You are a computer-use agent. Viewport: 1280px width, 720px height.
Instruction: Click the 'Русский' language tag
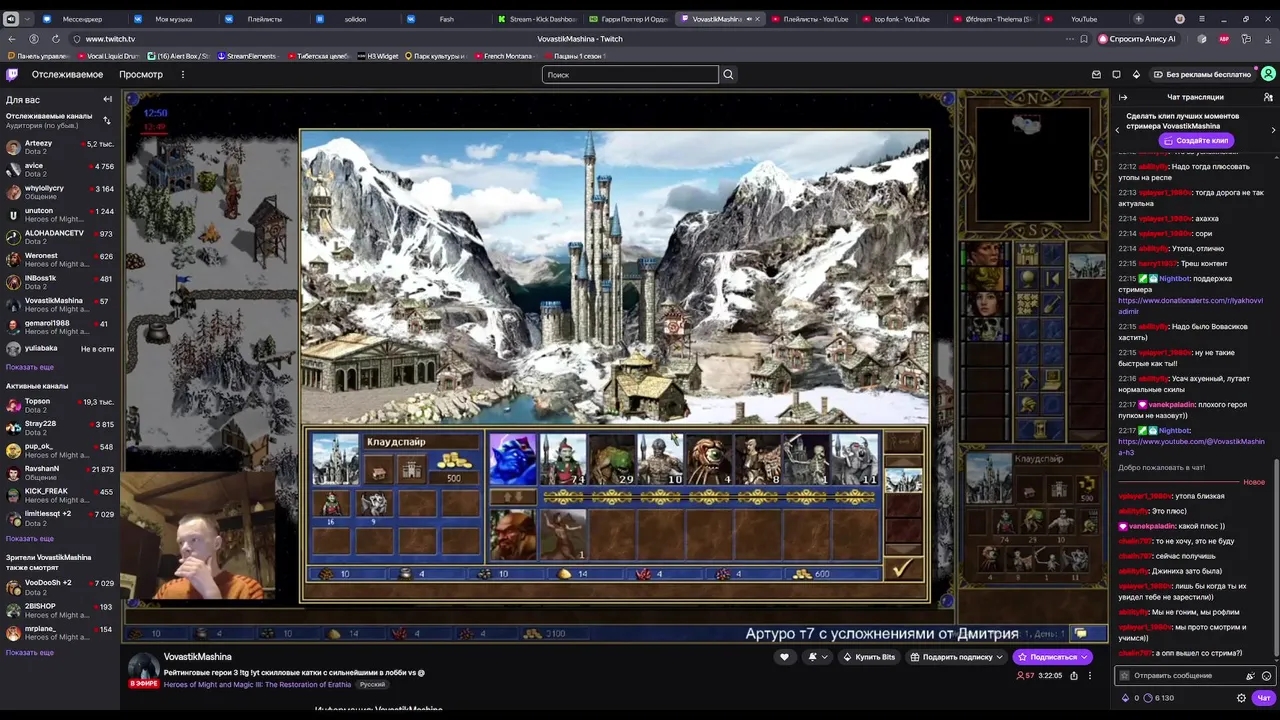click(x=372, y=684)
